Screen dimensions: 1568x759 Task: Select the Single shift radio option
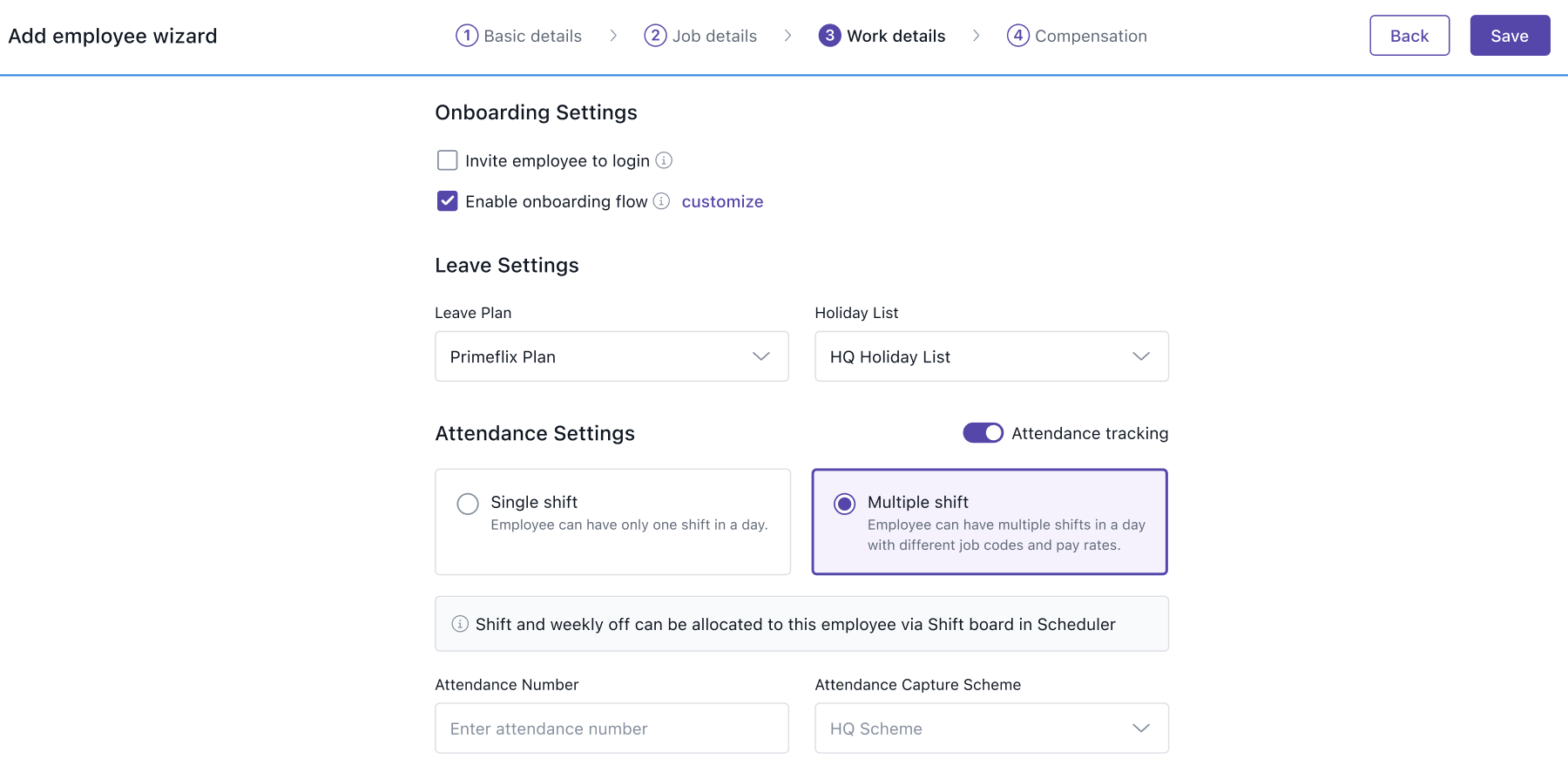(x=468, y=504)
